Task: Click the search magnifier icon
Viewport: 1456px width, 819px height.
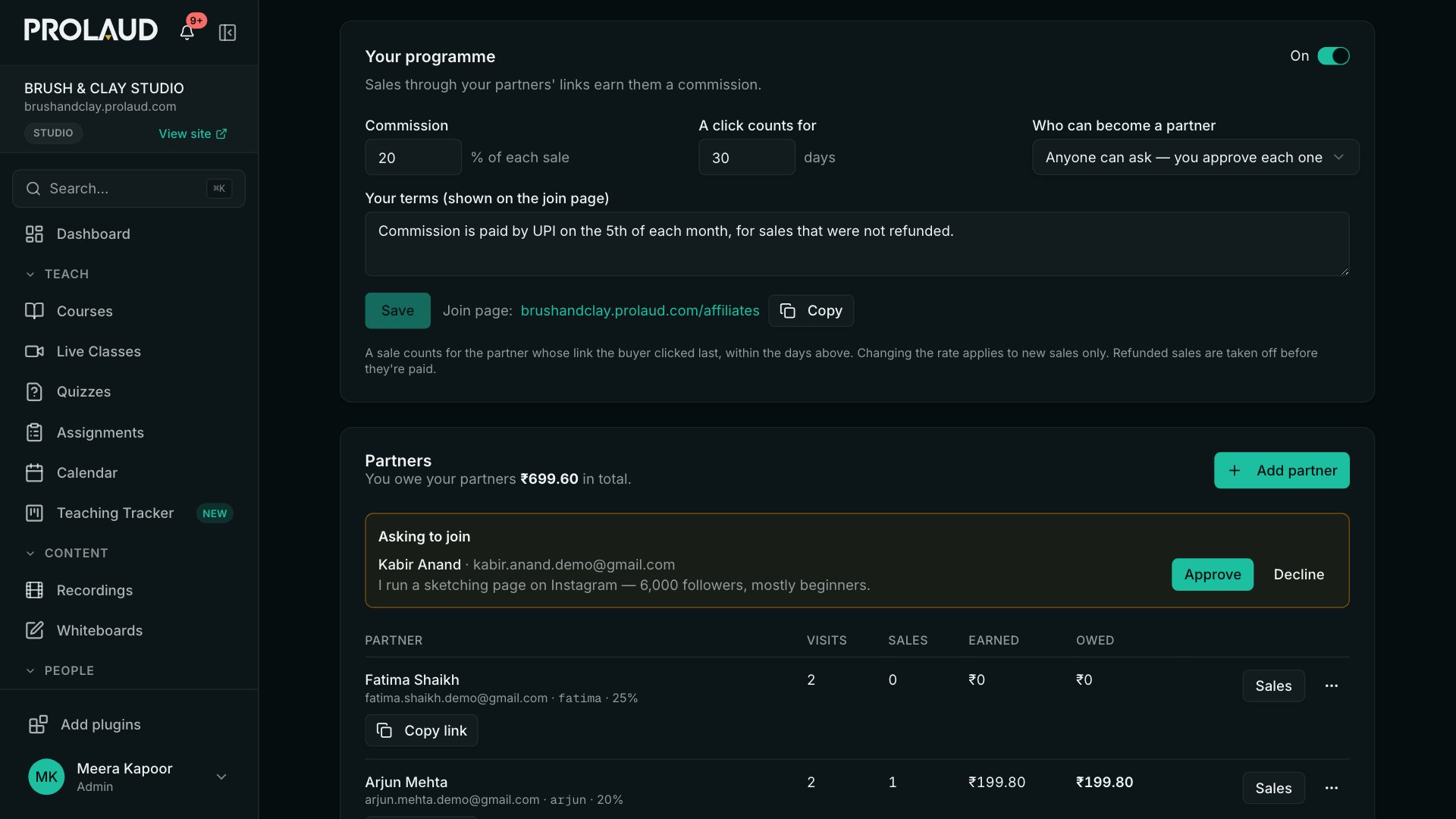Action: (x=33, y=188)
